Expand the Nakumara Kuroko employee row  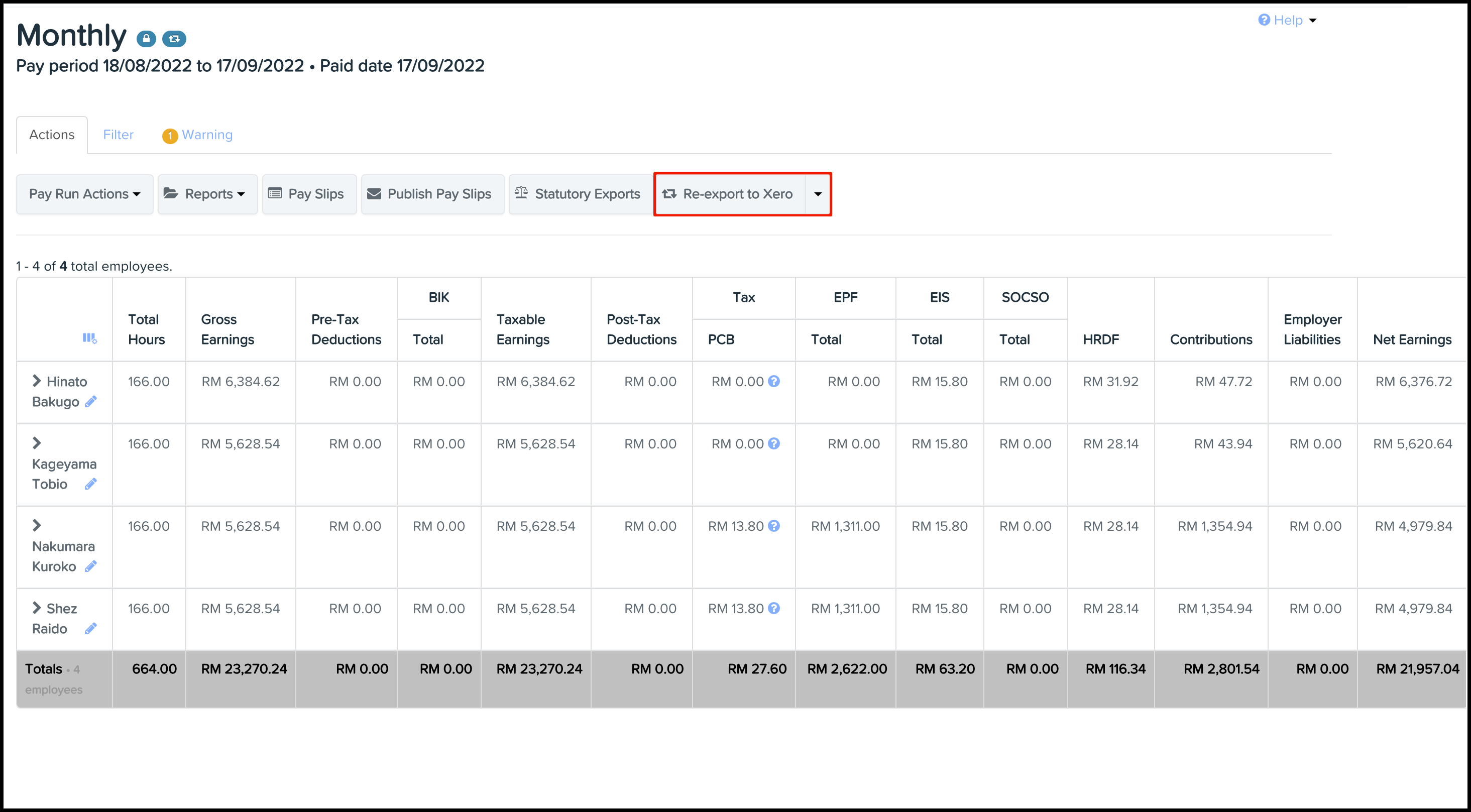[37, 525]
